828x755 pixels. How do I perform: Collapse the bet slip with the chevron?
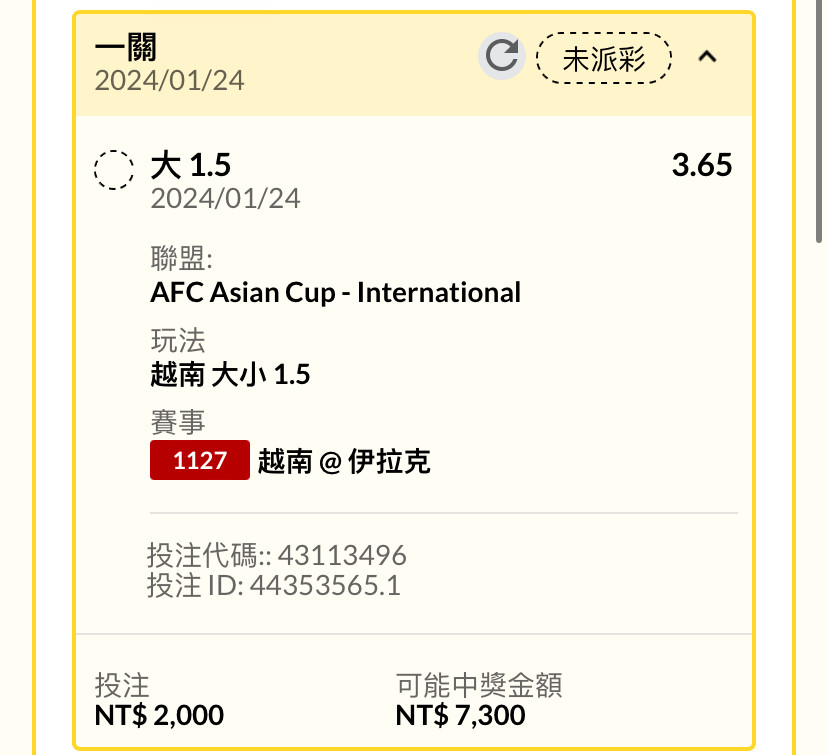(707, 56)
